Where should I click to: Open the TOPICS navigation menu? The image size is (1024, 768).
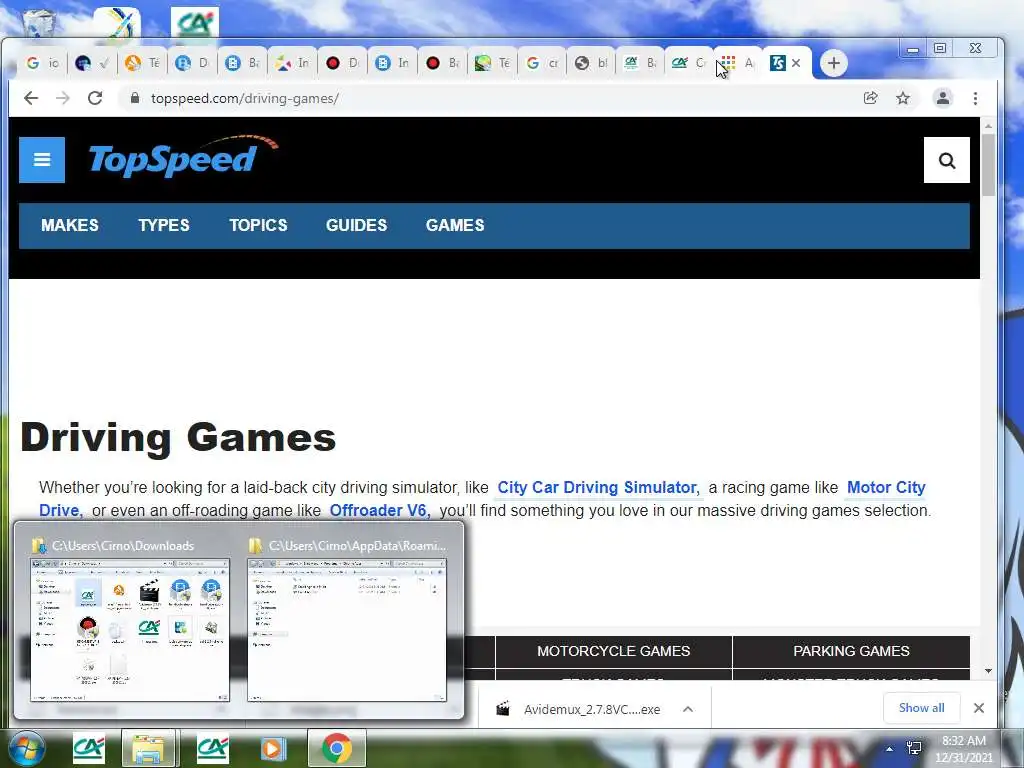click(258, 225)
